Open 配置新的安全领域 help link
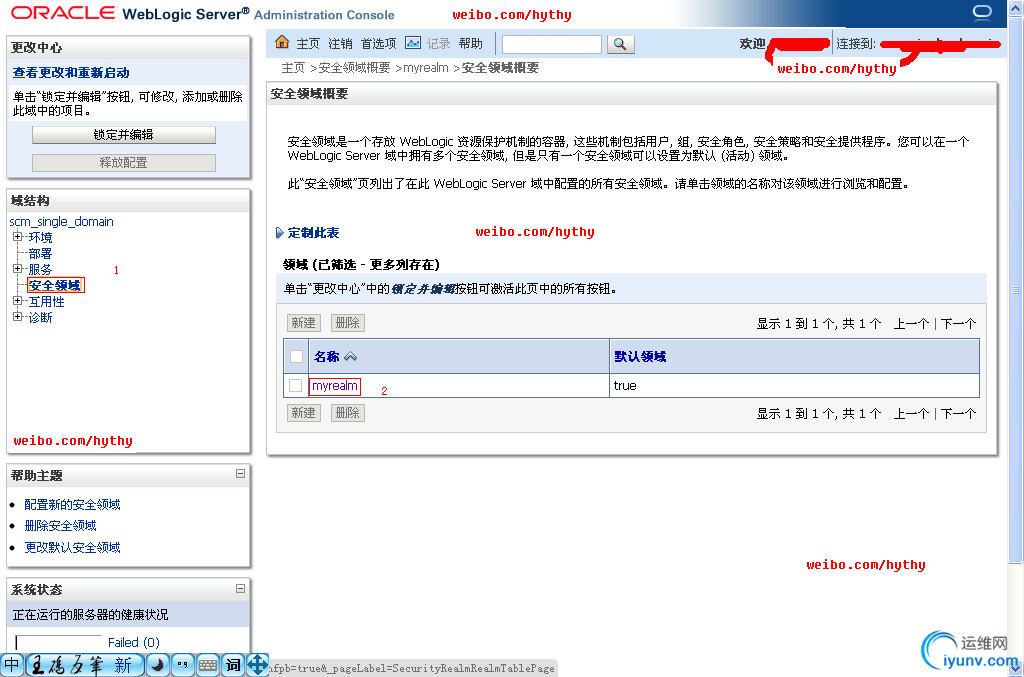 click(72, 504)
